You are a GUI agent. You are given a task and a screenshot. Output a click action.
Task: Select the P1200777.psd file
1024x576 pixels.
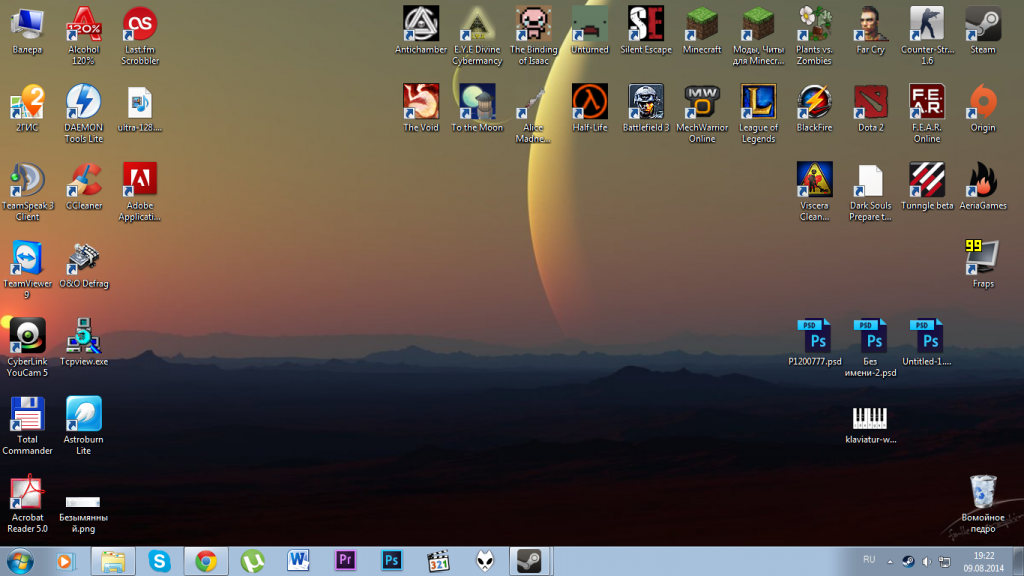pyautogui.click(x=814, y=336)
